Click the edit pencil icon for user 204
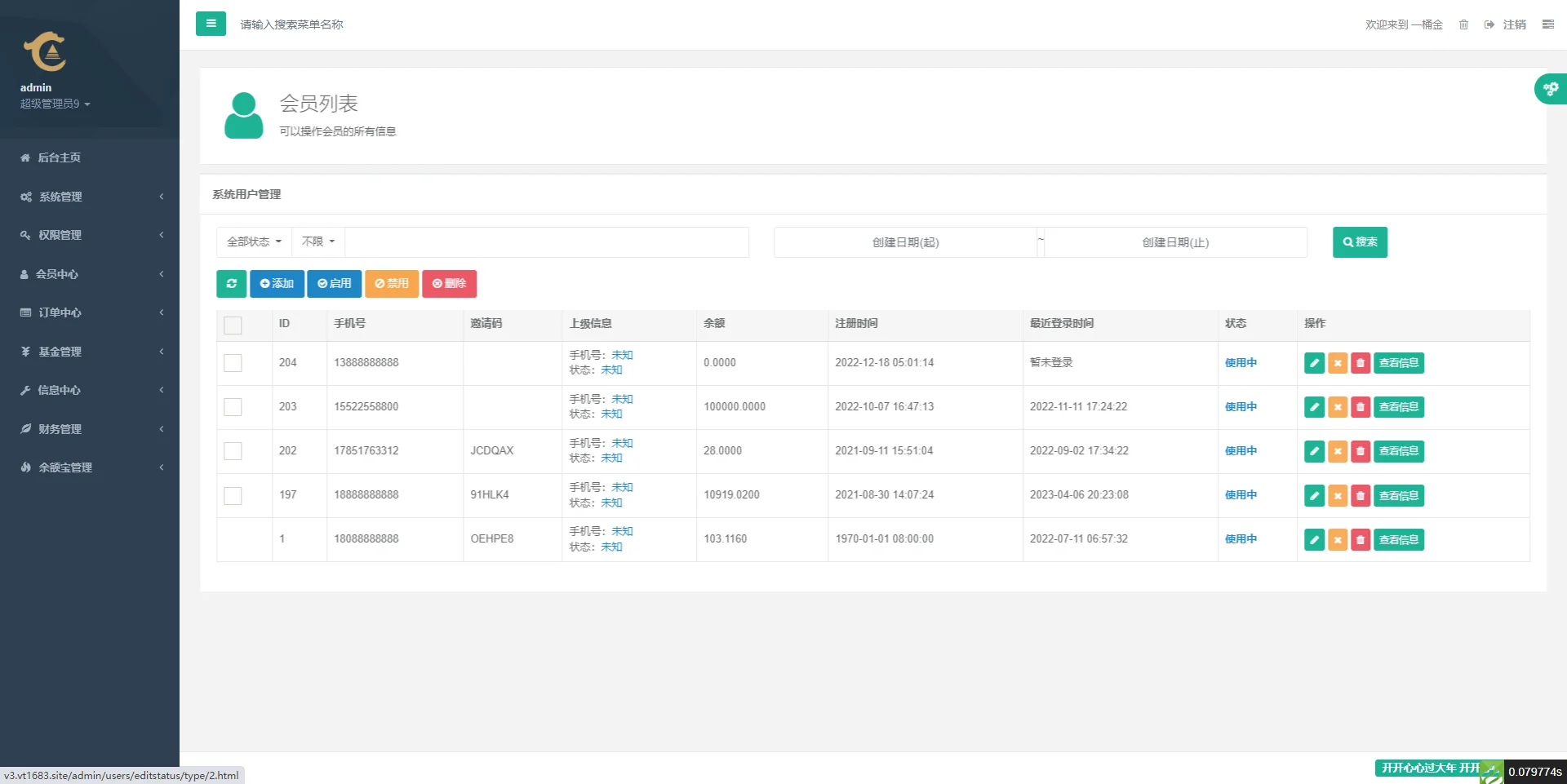1567x784 pixels. (x=1314, y=363)
